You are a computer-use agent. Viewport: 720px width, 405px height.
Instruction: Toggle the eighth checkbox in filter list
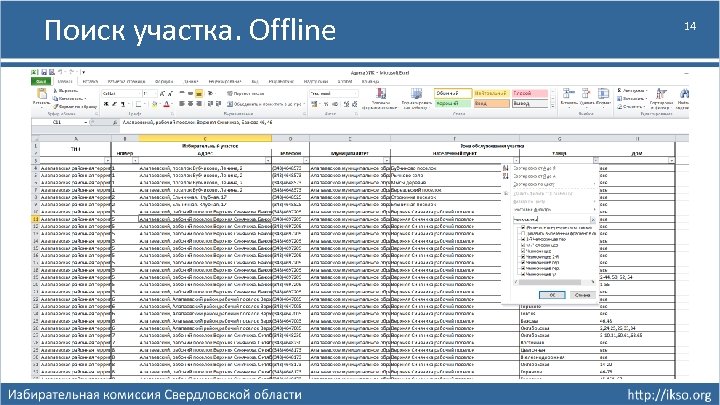[523, 268]
